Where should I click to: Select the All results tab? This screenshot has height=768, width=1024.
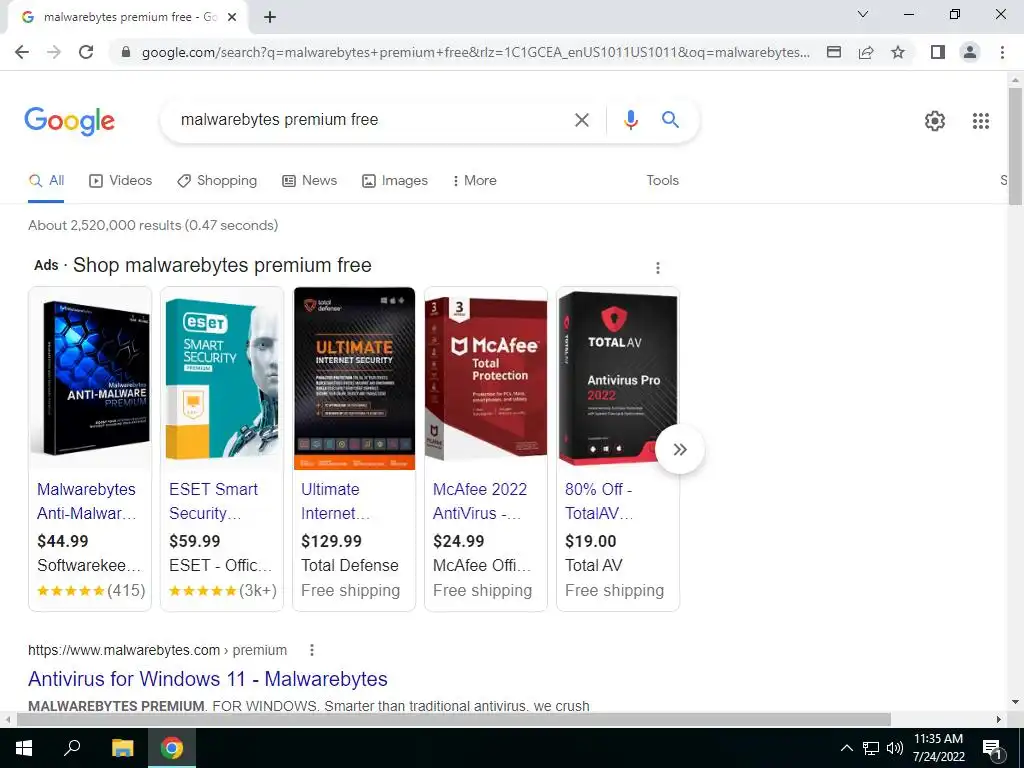[x=46, y=181]
